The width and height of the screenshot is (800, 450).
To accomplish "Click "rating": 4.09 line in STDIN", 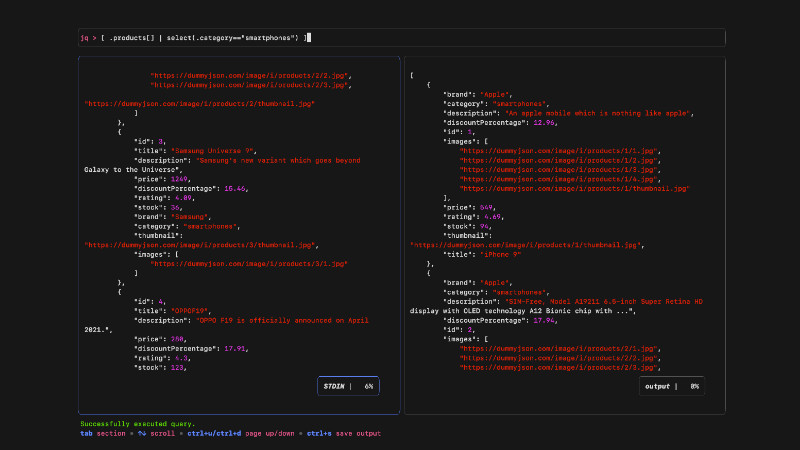I will (164, 198).
